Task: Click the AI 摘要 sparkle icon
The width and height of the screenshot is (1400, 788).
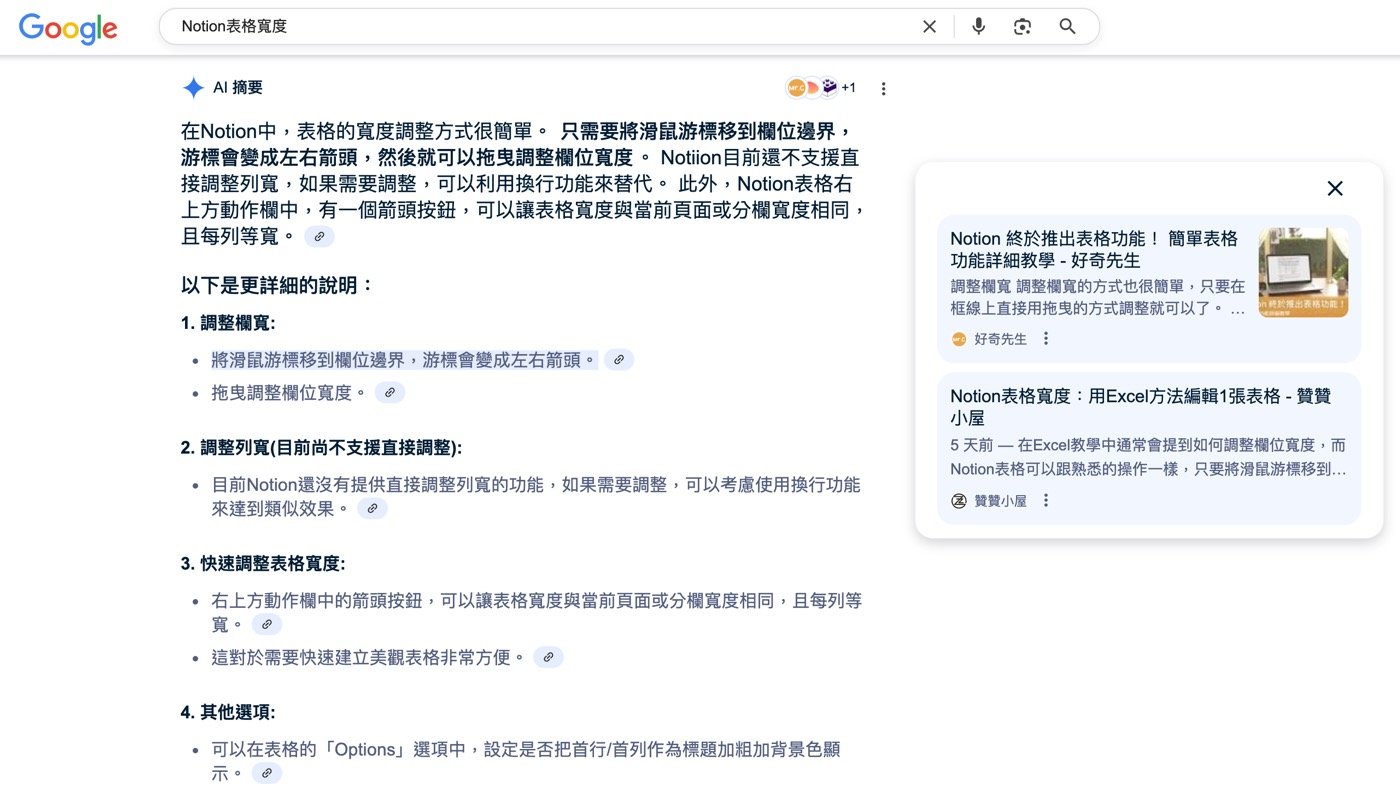Action: [193, 88]
